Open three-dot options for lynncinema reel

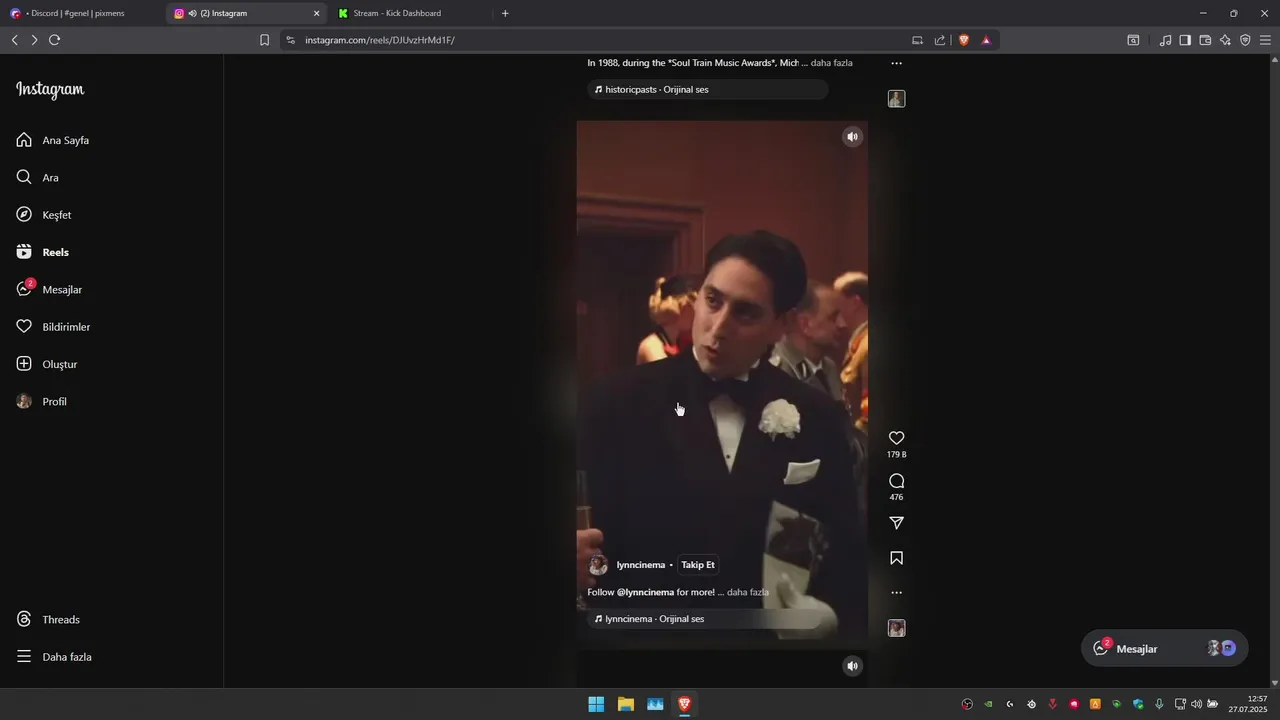[x=897, y=592]
